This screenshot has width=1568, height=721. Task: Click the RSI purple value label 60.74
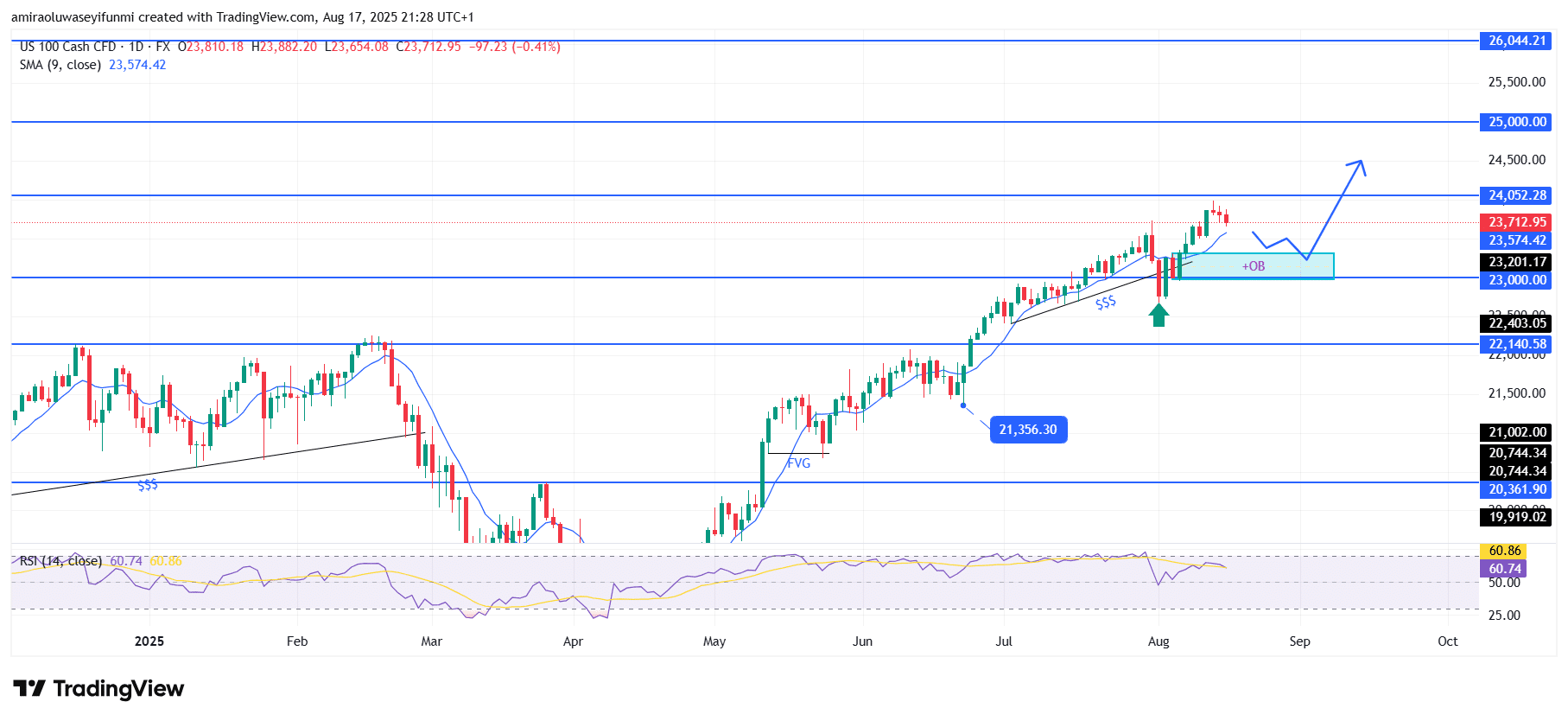click(x=1504, y=569)
